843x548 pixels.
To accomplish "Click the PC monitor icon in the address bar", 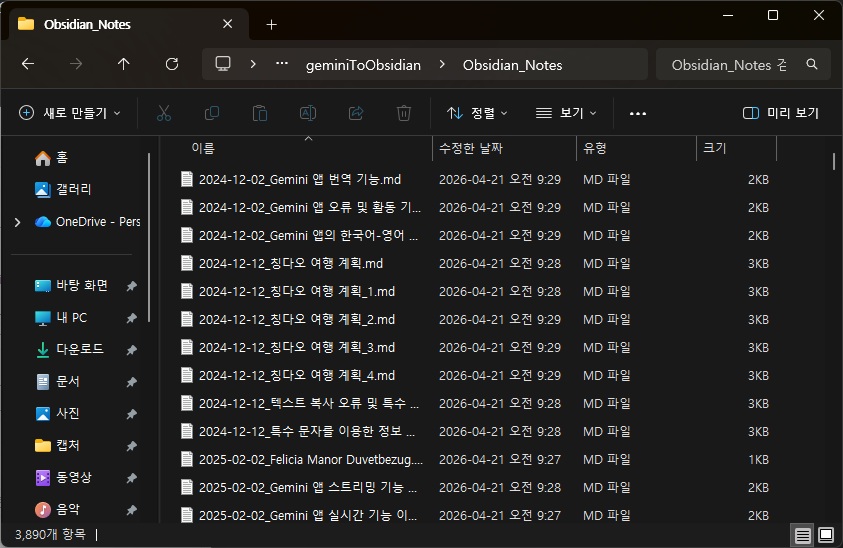I will coord(223,64).
